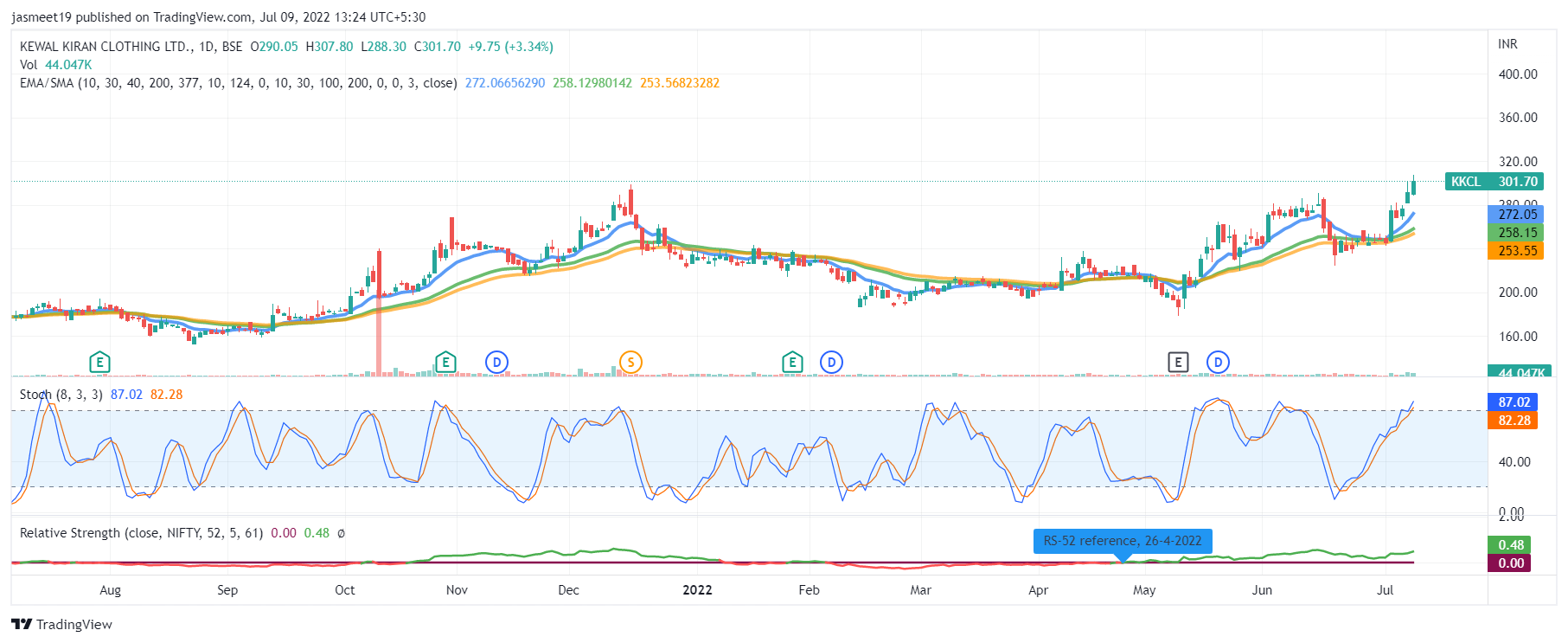
Task: Click the dividend D marker in November
Action: [x=496, y=363]
